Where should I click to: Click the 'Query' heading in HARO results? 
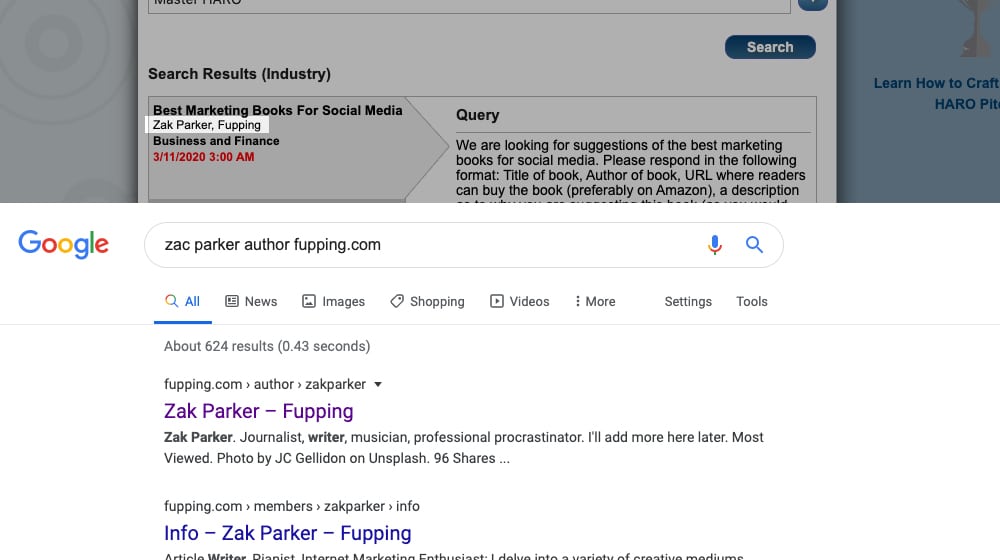478,115
